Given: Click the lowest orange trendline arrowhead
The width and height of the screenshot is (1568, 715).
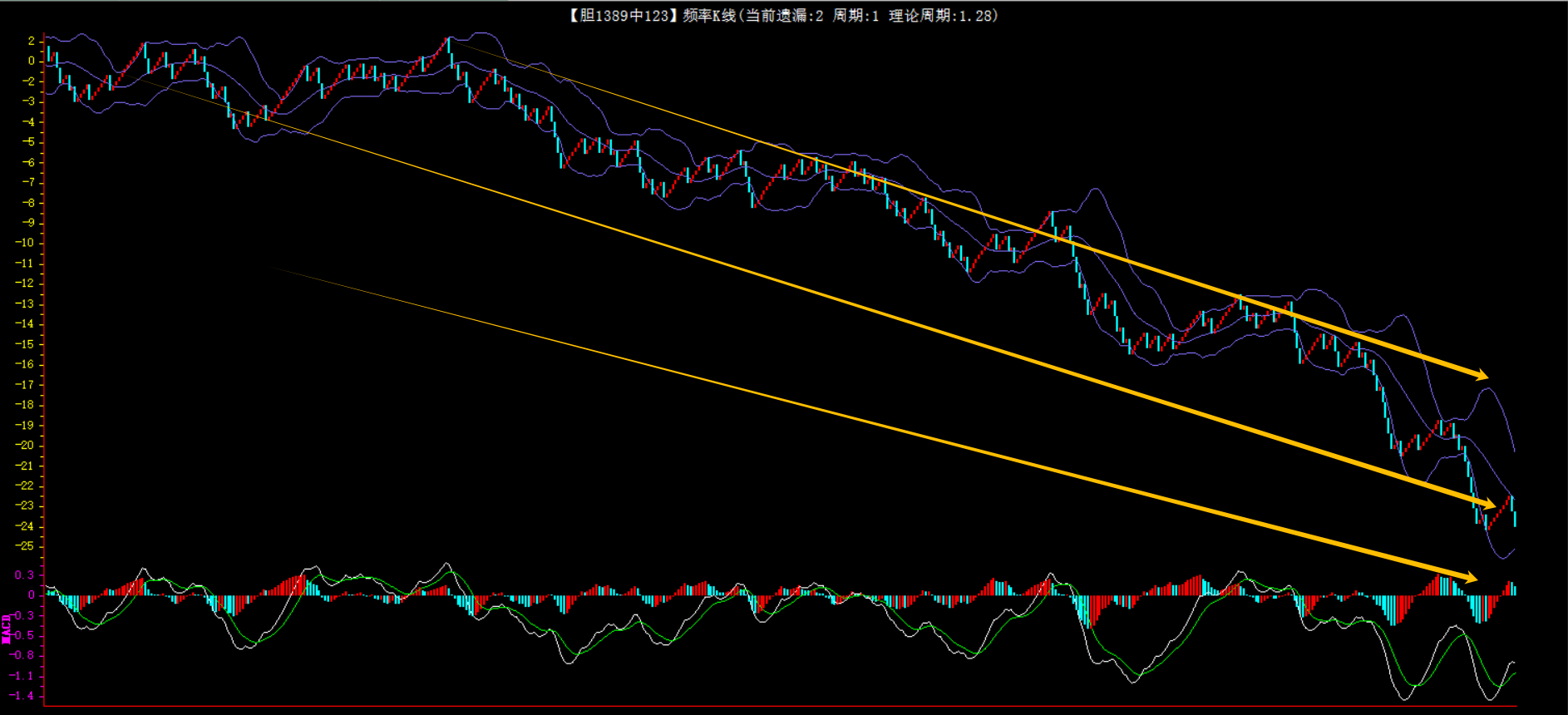Looking at the screenshot, I should pyautogui.click(x=1470, y=577).
